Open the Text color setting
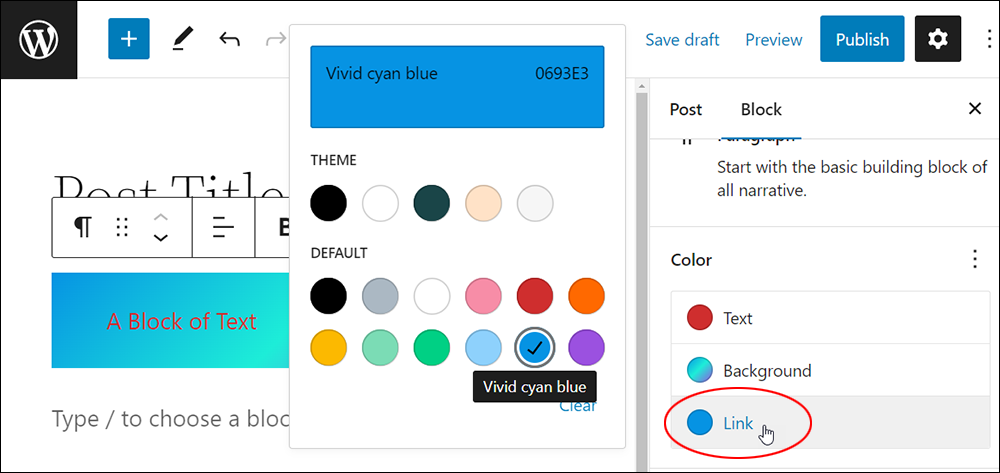 (830, 317)
